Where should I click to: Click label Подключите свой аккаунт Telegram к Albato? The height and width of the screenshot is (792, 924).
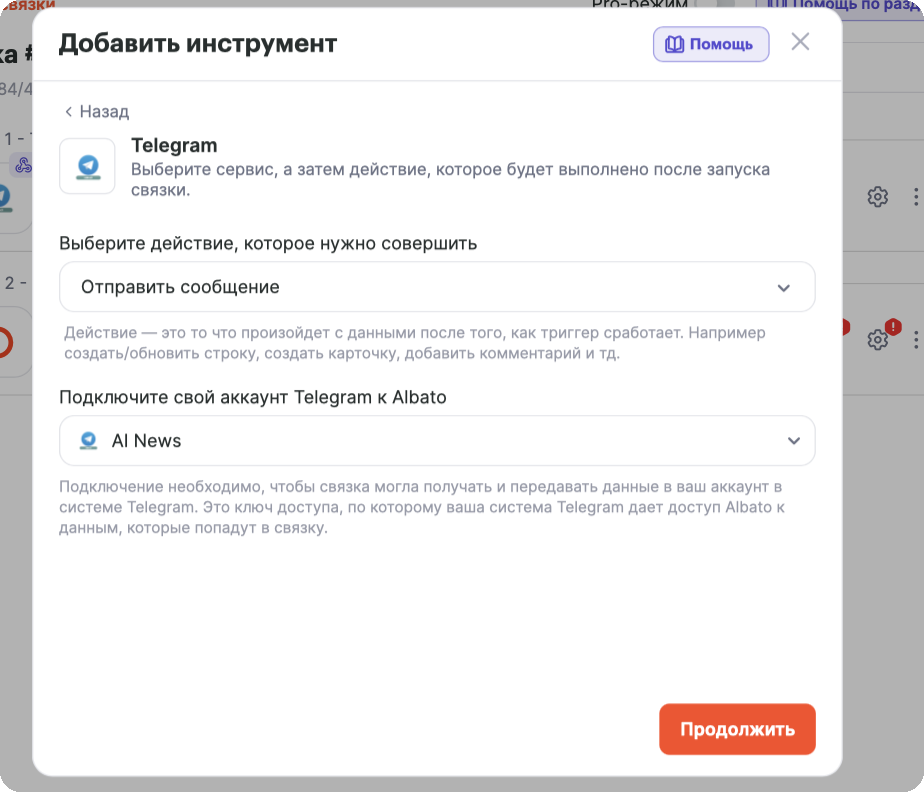pyautogui.click(x=253, y=397)
